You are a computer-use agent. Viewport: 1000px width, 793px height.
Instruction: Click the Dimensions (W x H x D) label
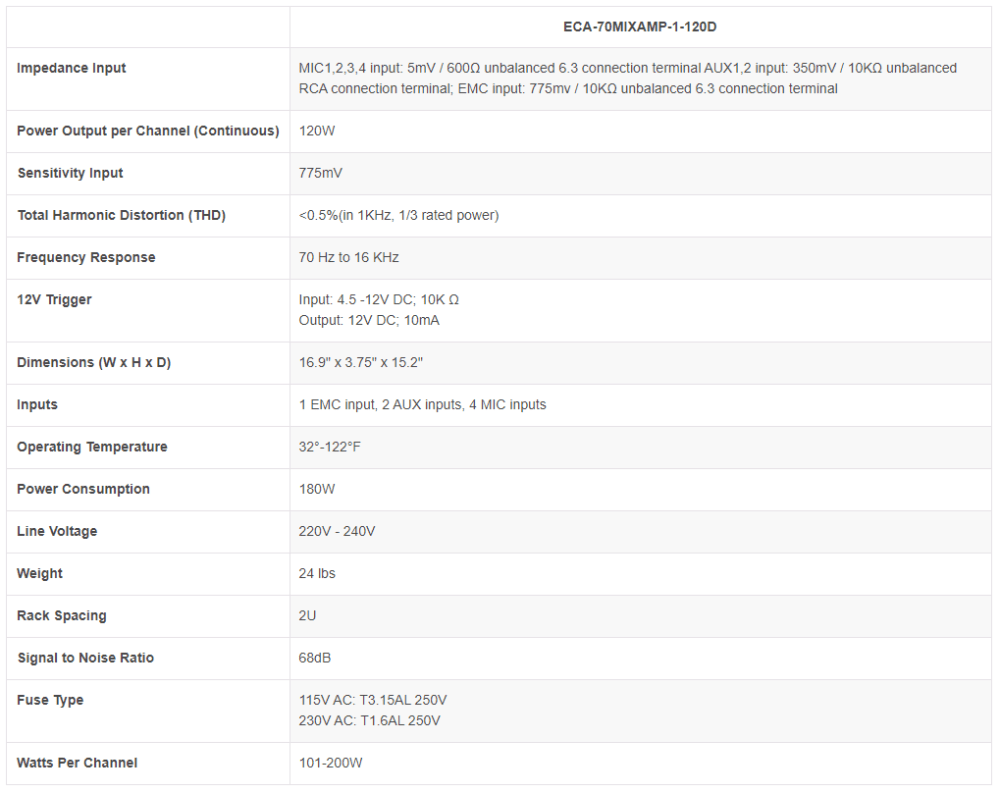[94, 362]
